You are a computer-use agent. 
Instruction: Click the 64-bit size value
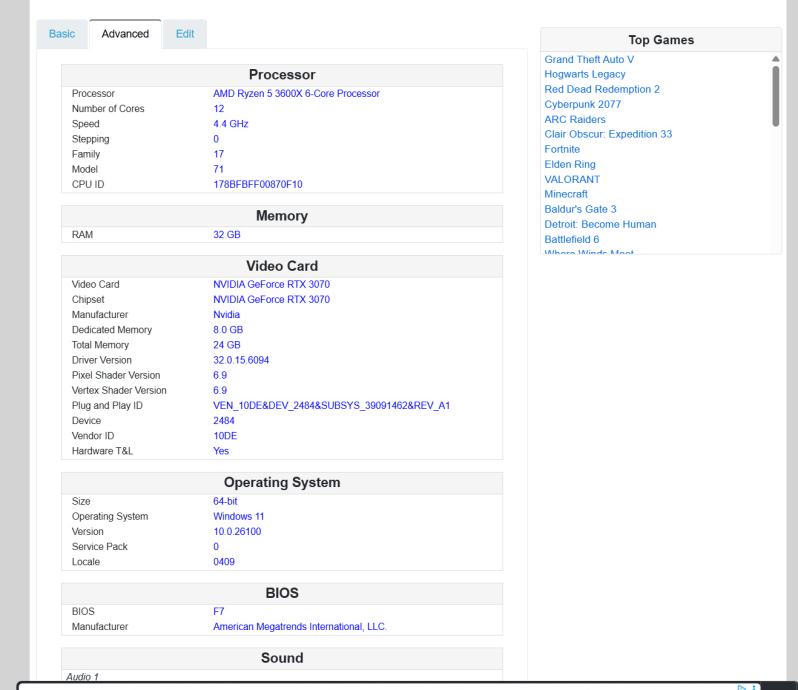[225, 501]
